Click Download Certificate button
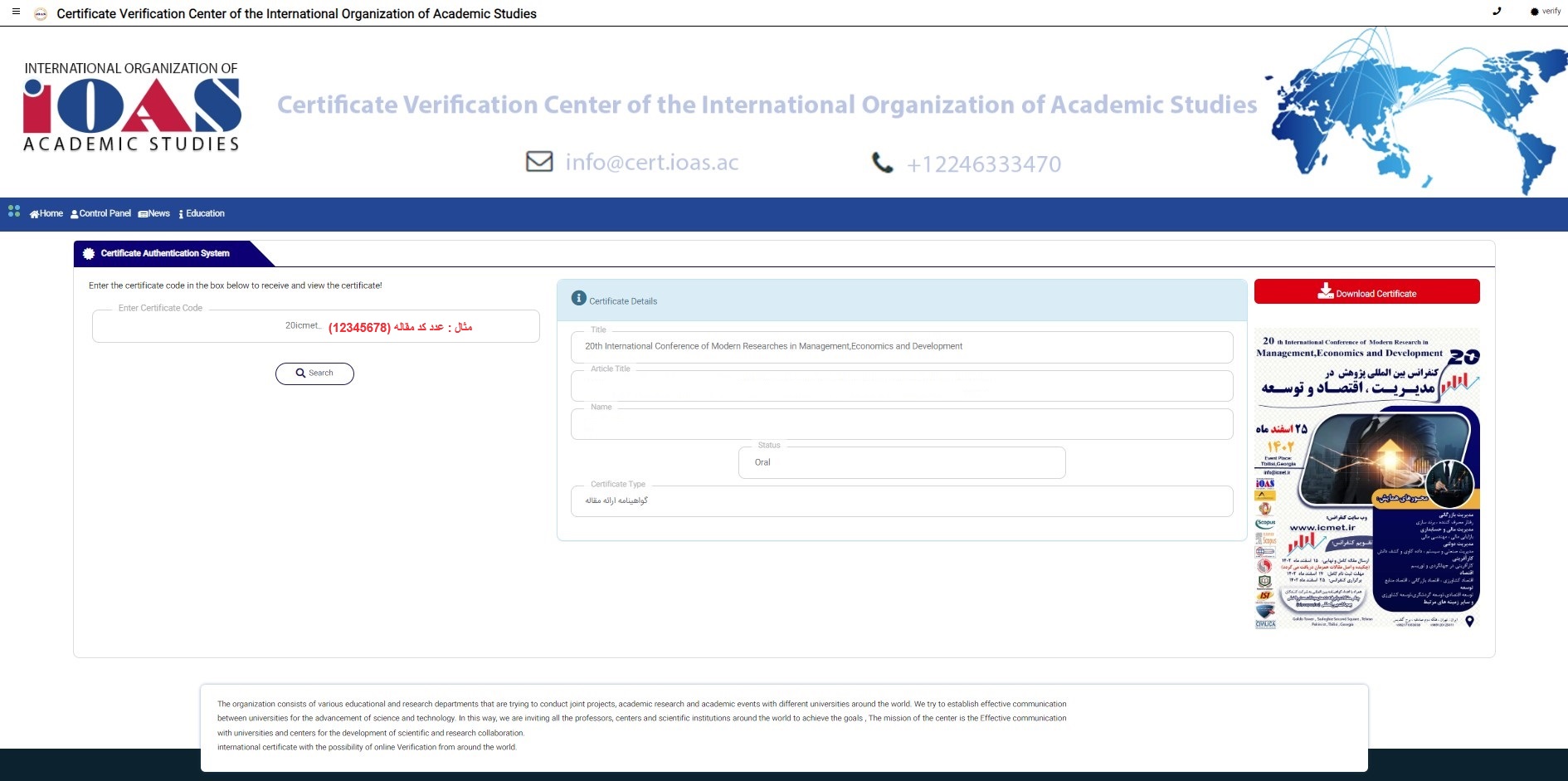The width and height of the screenshot is (1568, 781). click(x=1366, y=291)
